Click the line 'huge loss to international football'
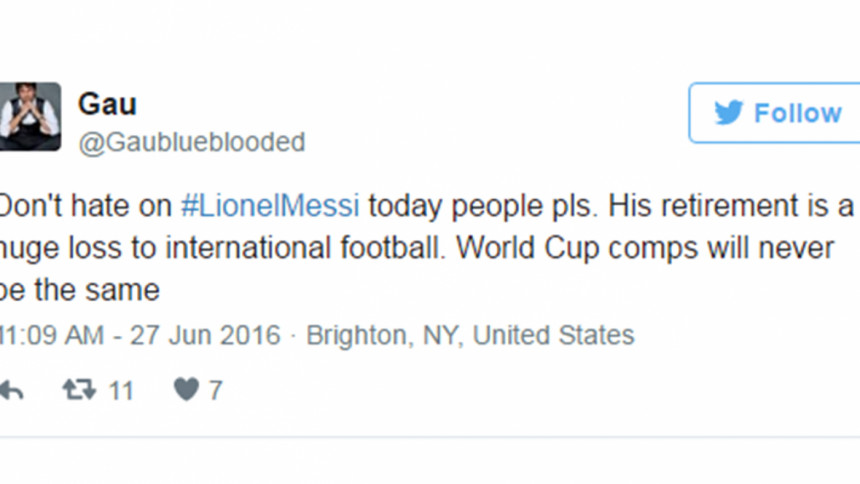 [x=220, y=248]
